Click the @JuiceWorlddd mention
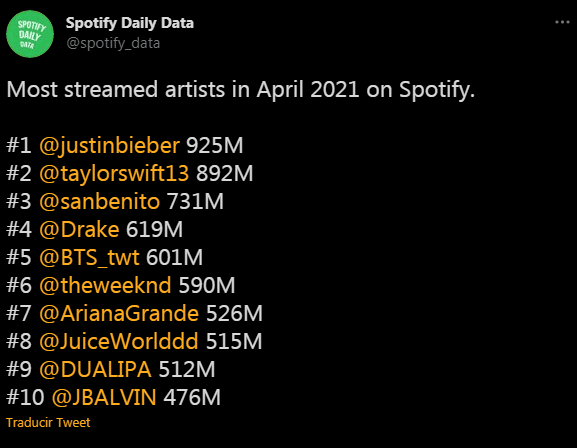Viewport: 577px width, 448px height. coord(118,341)
